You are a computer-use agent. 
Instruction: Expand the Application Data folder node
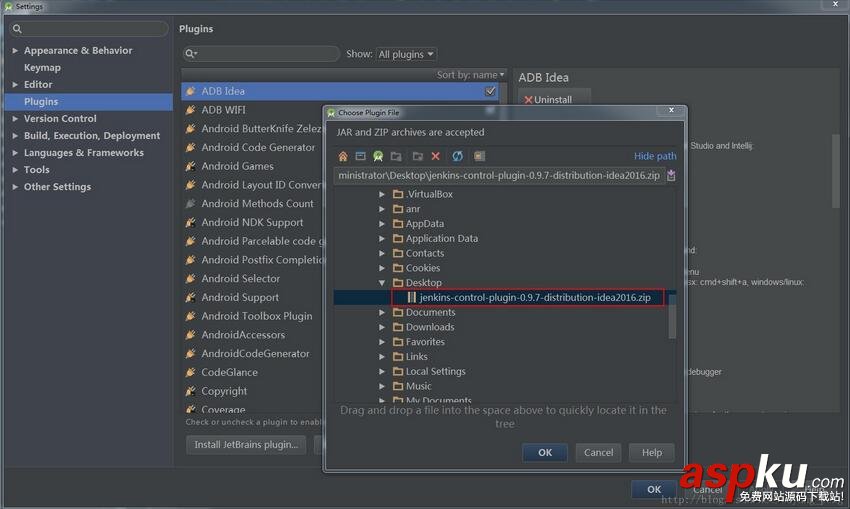click(x=382, y=239)
